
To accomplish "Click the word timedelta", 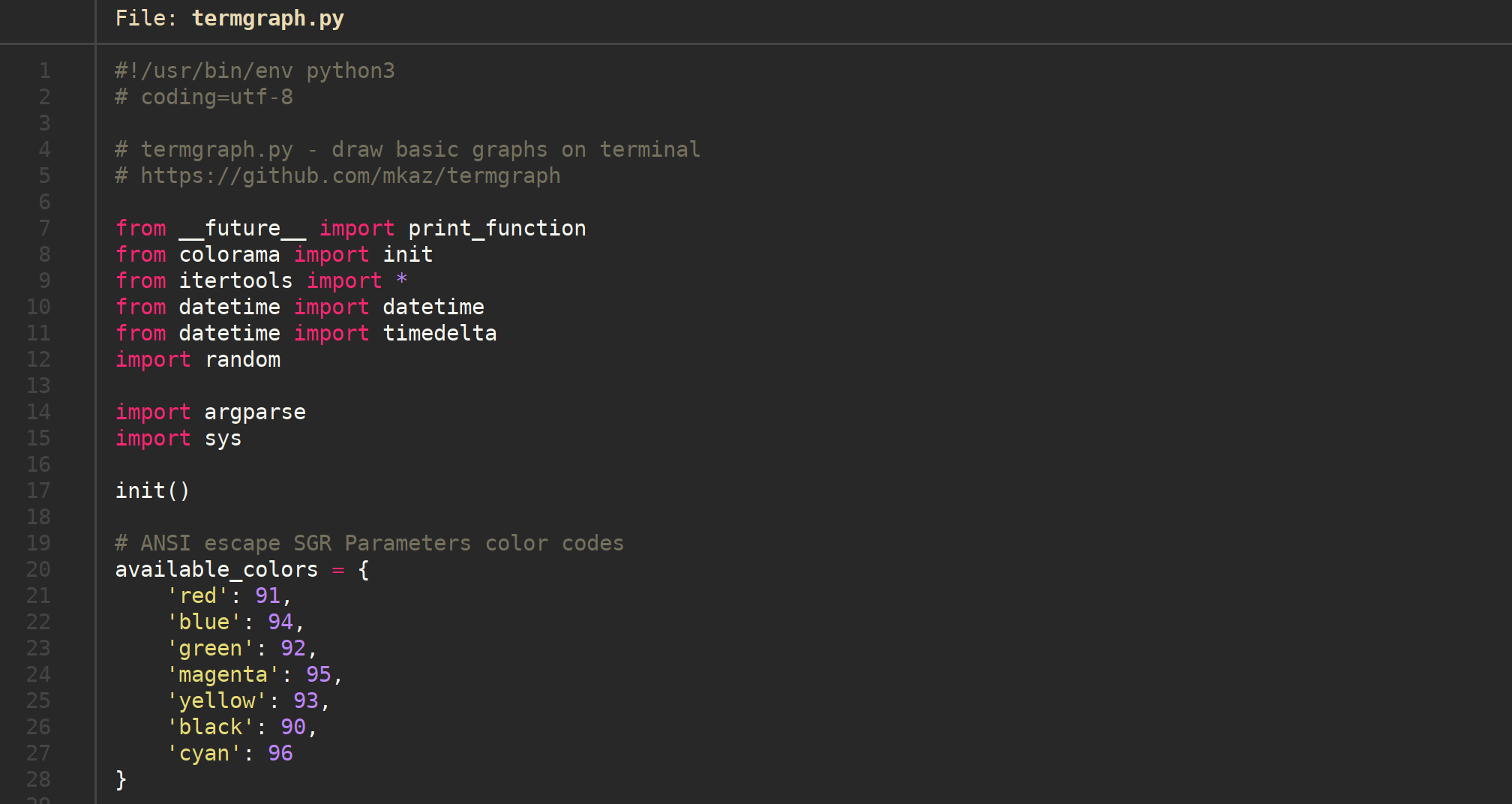I will [x=439, y=333].
